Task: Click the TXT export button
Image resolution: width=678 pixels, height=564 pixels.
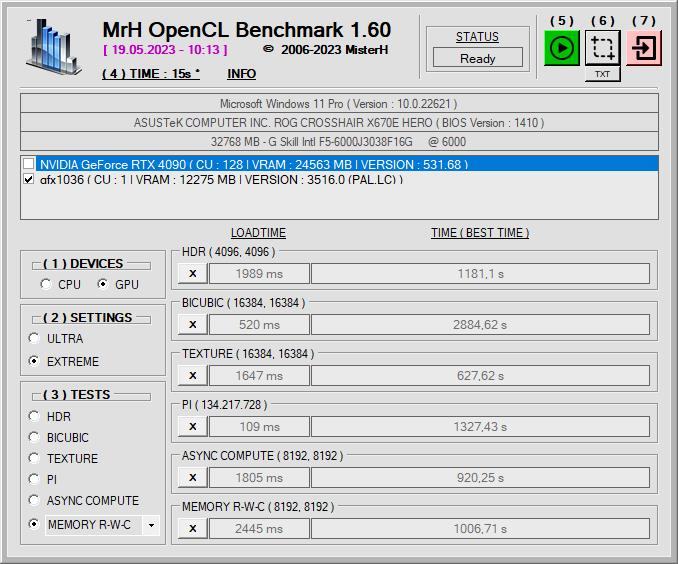Action: tap(602, 74)
